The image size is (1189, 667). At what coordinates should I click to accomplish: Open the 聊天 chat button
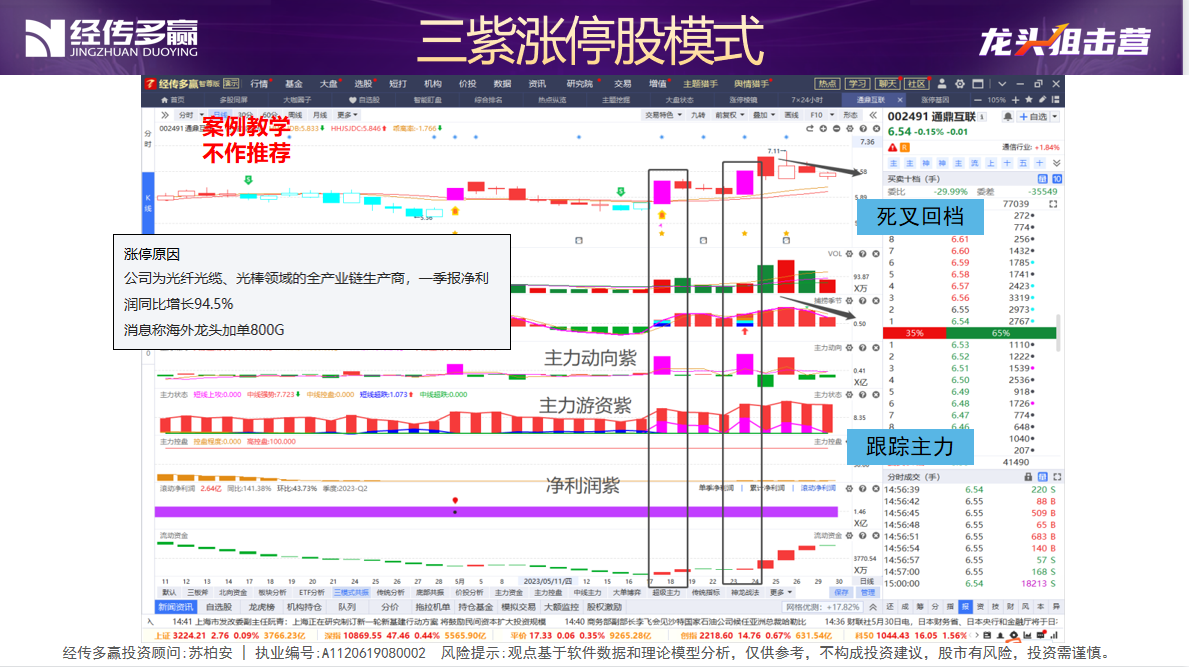pos(886,84)
